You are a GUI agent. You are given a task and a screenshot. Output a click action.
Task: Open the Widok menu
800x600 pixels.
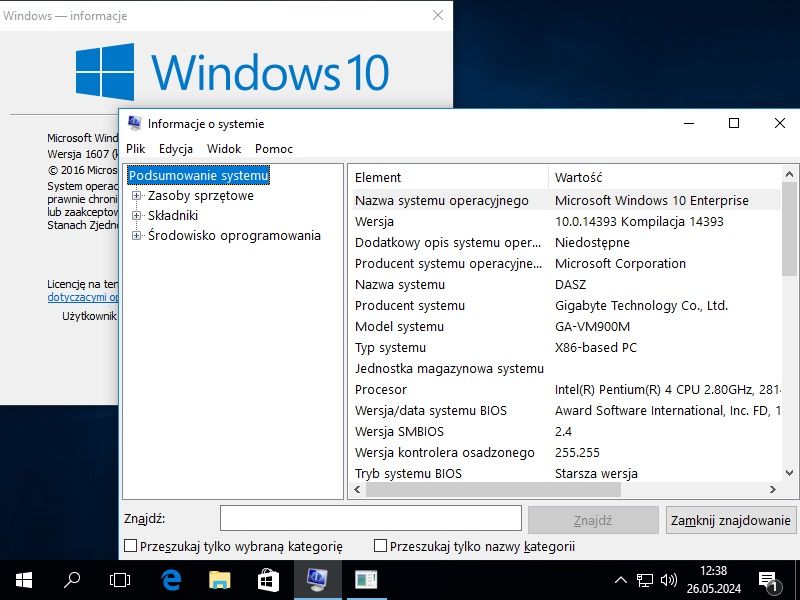tap(224, 148)
